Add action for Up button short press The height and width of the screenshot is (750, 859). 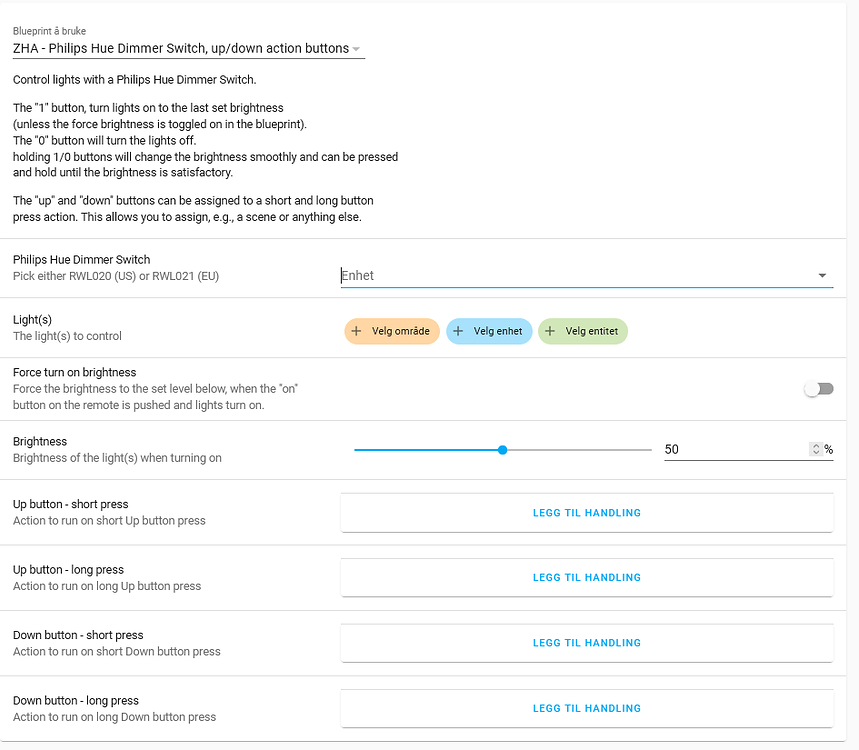586,512
